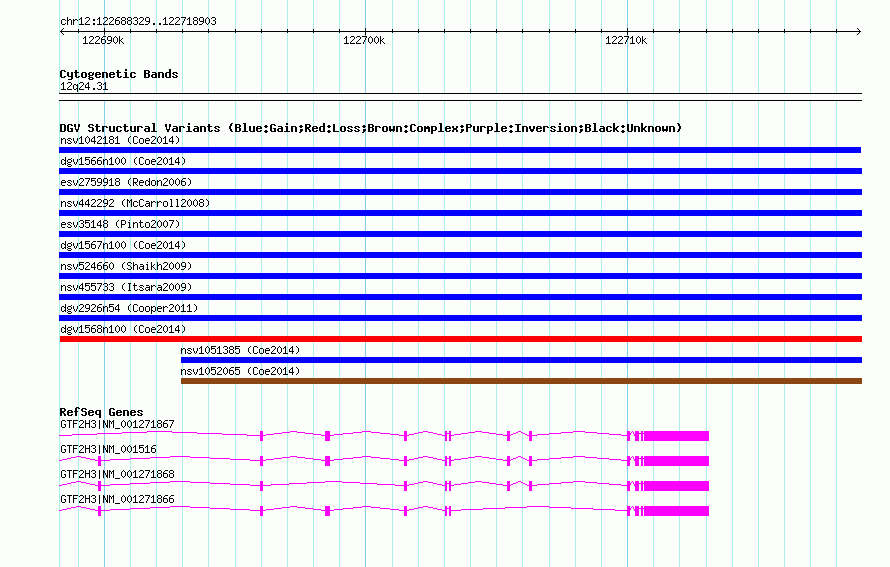This screenshot has width=890, height=567.
Task: Open the nsv524660 (Shaikh2009) label
Action: tap(126, 266)
